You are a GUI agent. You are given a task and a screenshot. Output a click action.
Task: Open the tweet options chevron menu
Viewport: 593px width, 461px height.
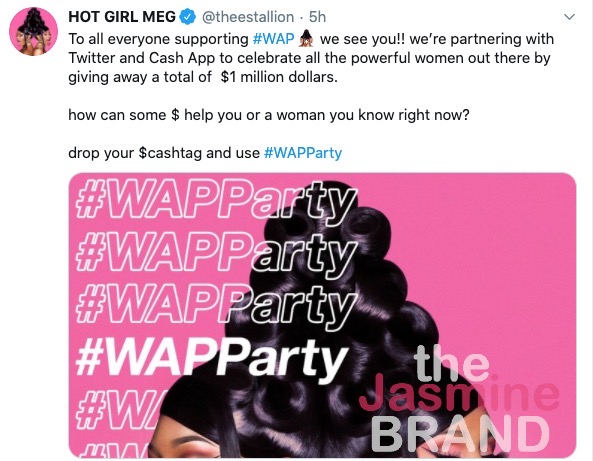pyautogui.click(x=569, y=17)
